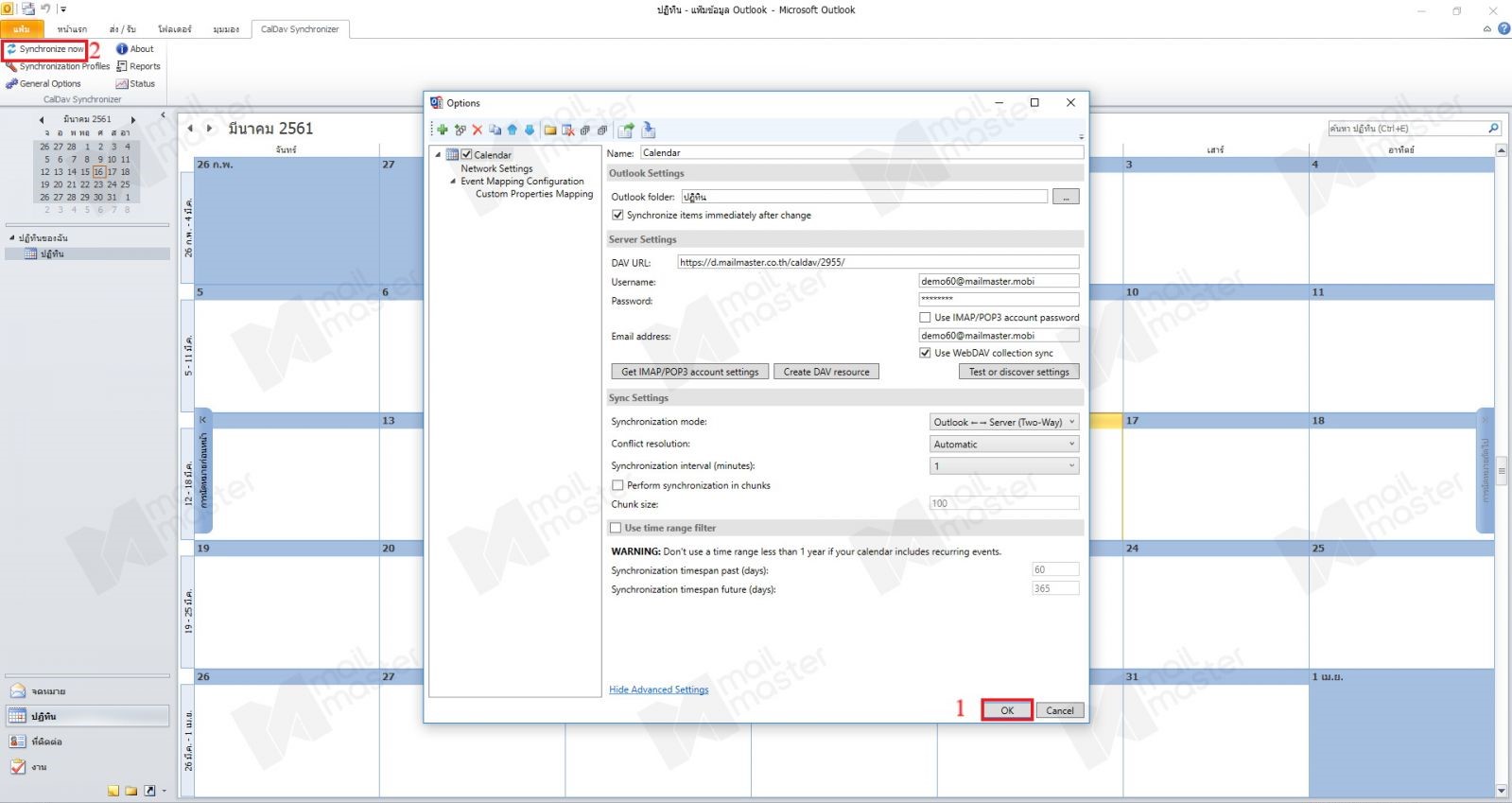Click Hide Advanced Settings link

point(659,690)
